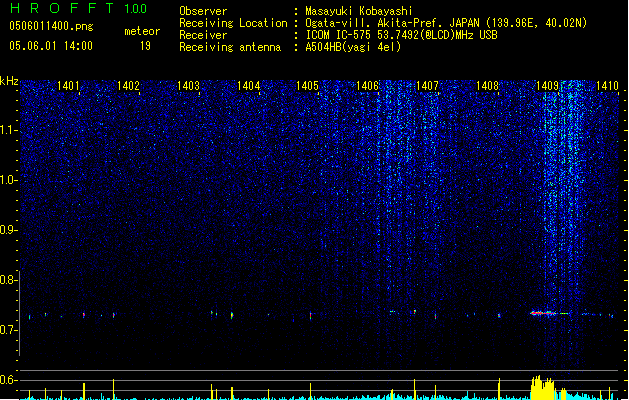
Task: Click the 1404 time marker
Action: 248,86
